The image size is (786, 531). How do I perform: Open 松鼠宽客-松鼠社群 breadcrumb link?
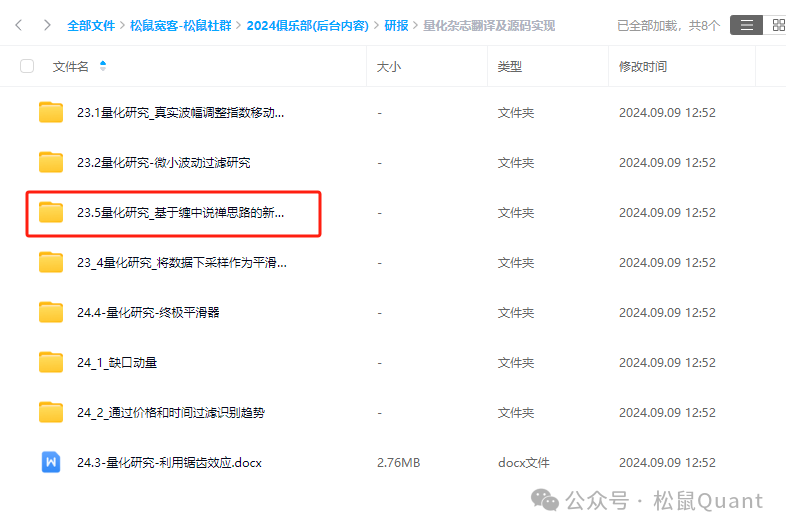tap(180, 26)
